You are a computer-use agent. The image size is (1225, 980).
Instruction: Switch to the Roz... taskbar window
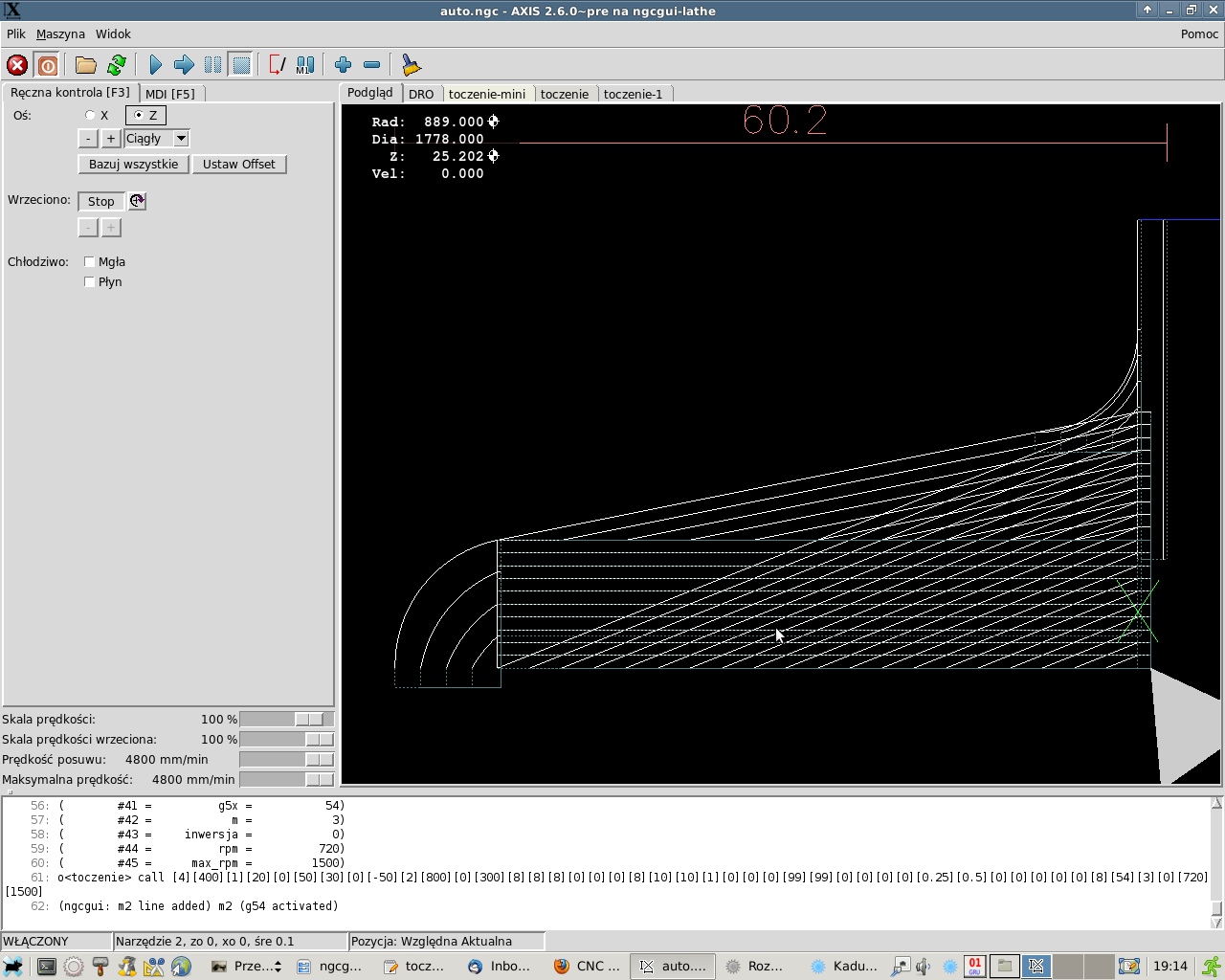coord(756,967)
